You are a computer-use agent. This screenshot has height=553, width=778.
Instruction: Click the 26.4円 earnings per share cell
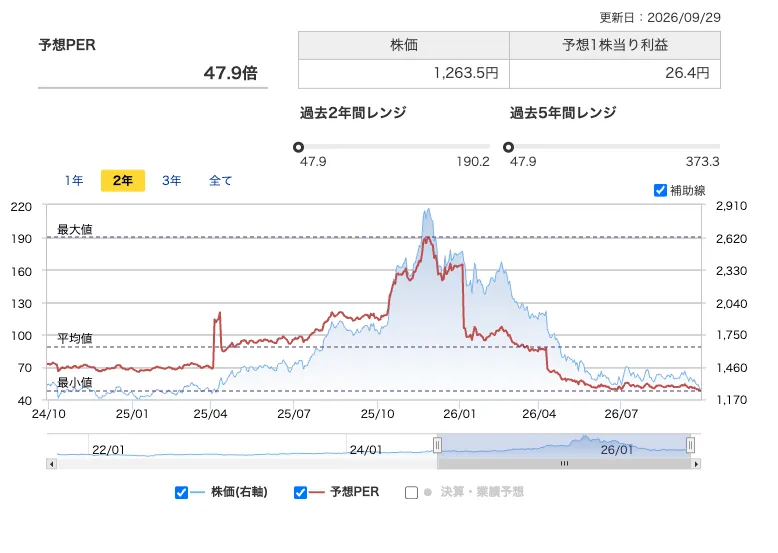[x=615, y=73]
